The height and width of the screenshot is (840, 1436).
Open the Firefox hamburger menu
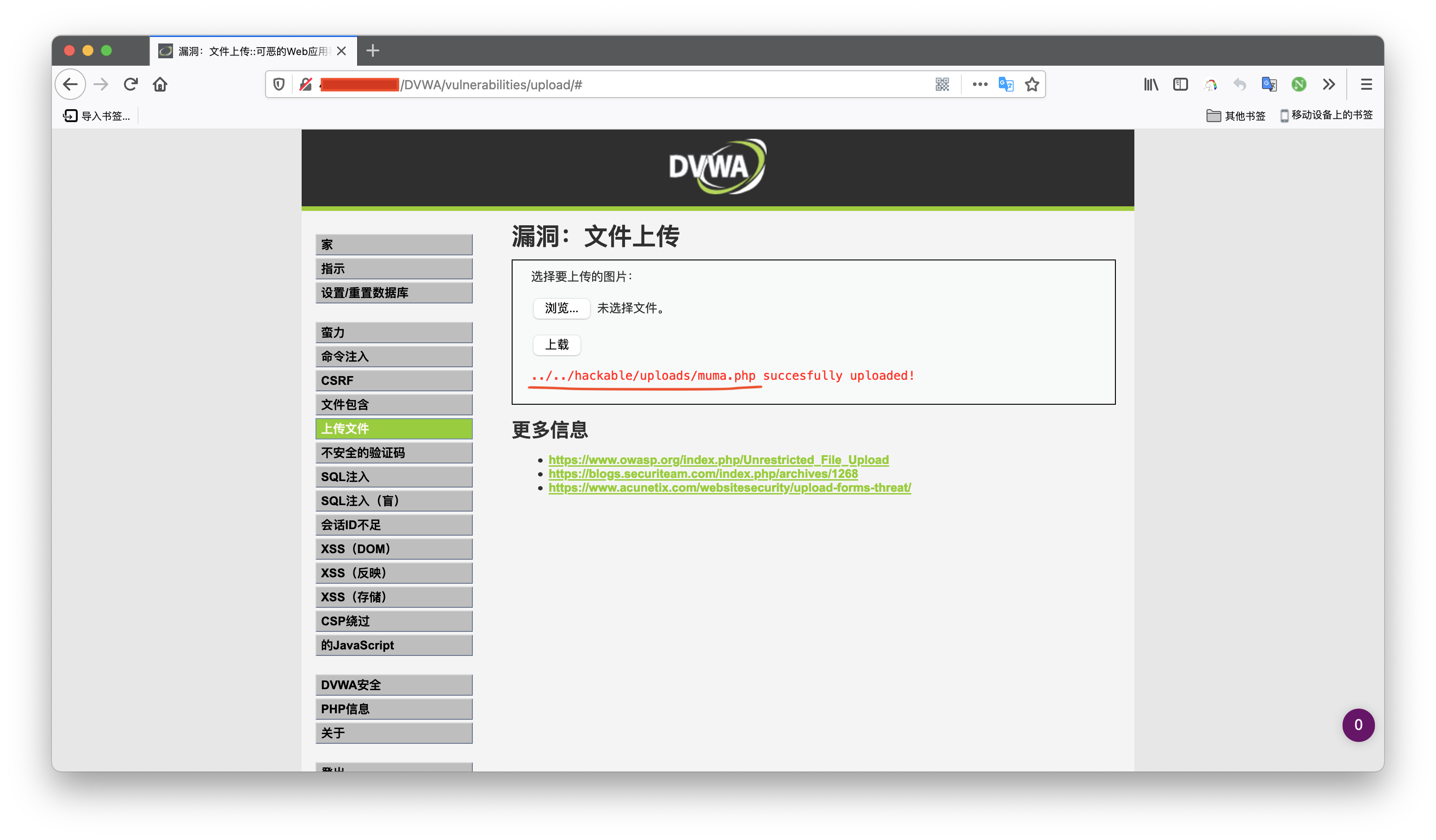(1366, 84)
